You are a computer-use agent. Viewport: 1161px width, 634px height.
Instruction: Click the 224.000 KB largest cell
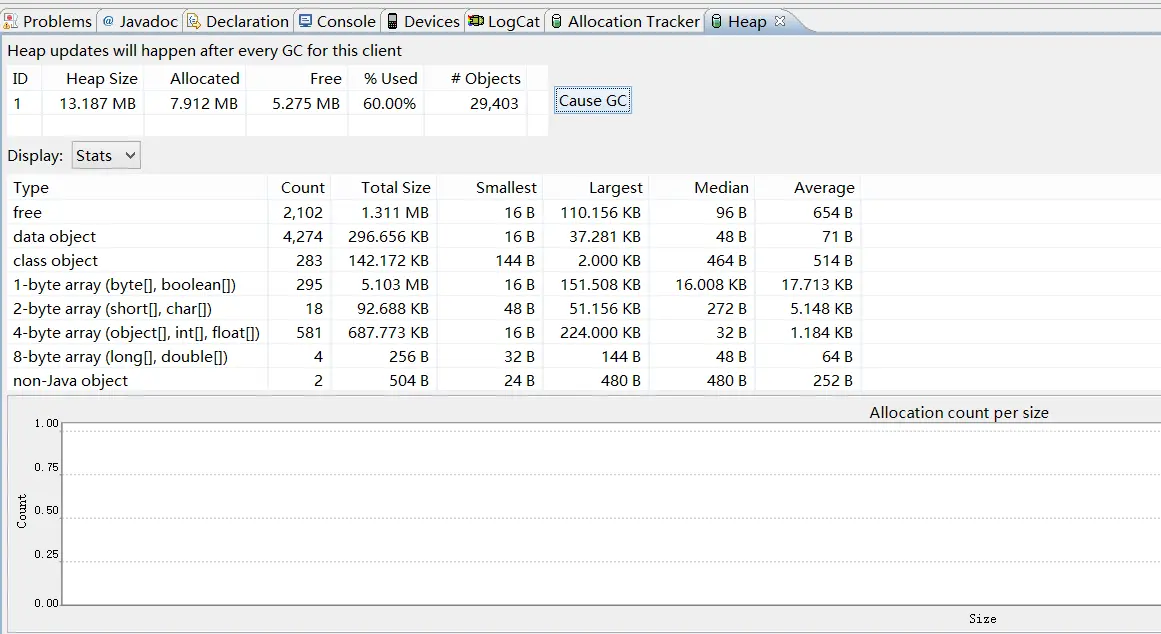[600, 333]
